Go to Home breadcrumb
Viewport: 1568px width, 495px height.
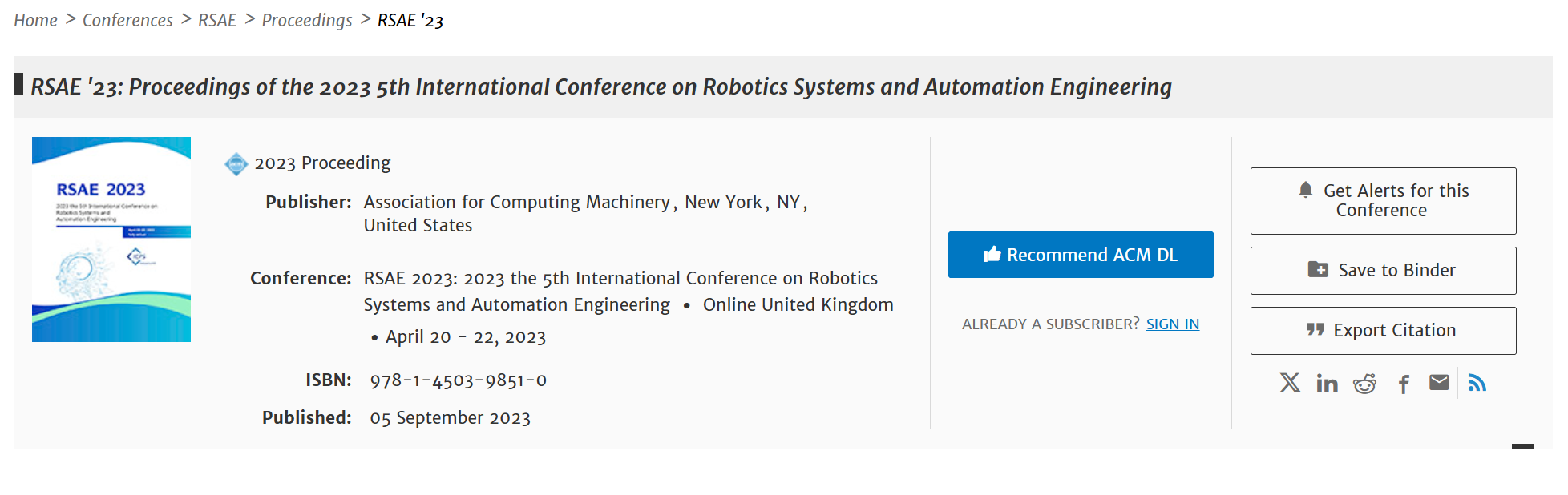click(35, 21)
